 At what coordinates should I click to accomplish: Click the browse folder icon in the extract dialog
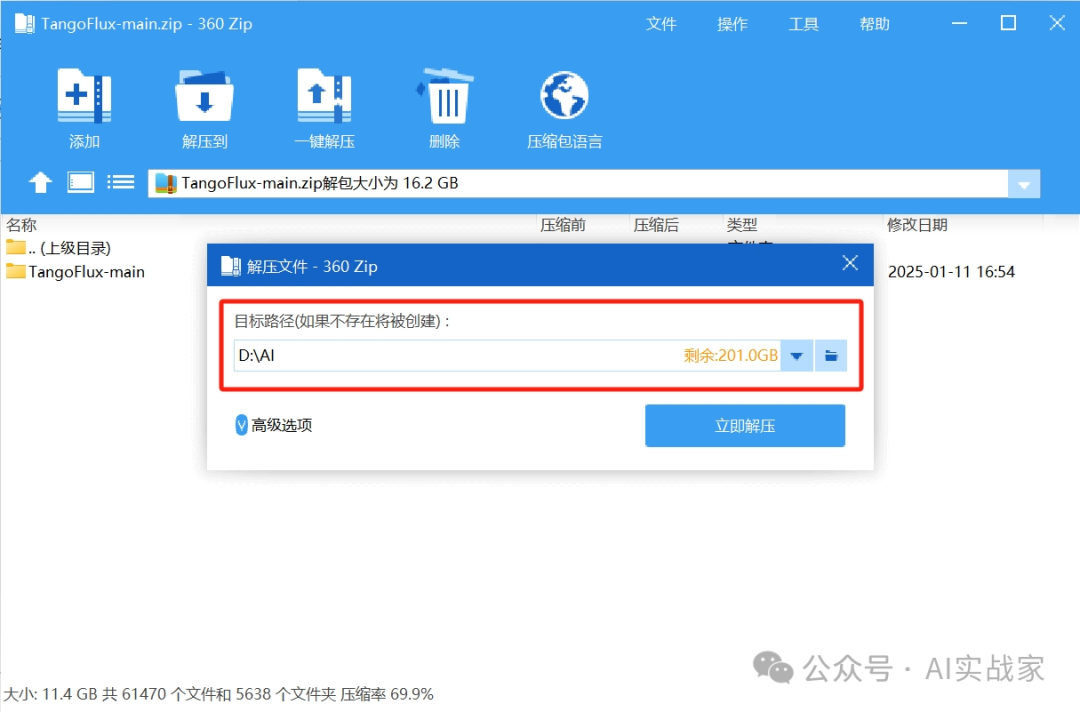pyautogui.click(x=831, y=356)
